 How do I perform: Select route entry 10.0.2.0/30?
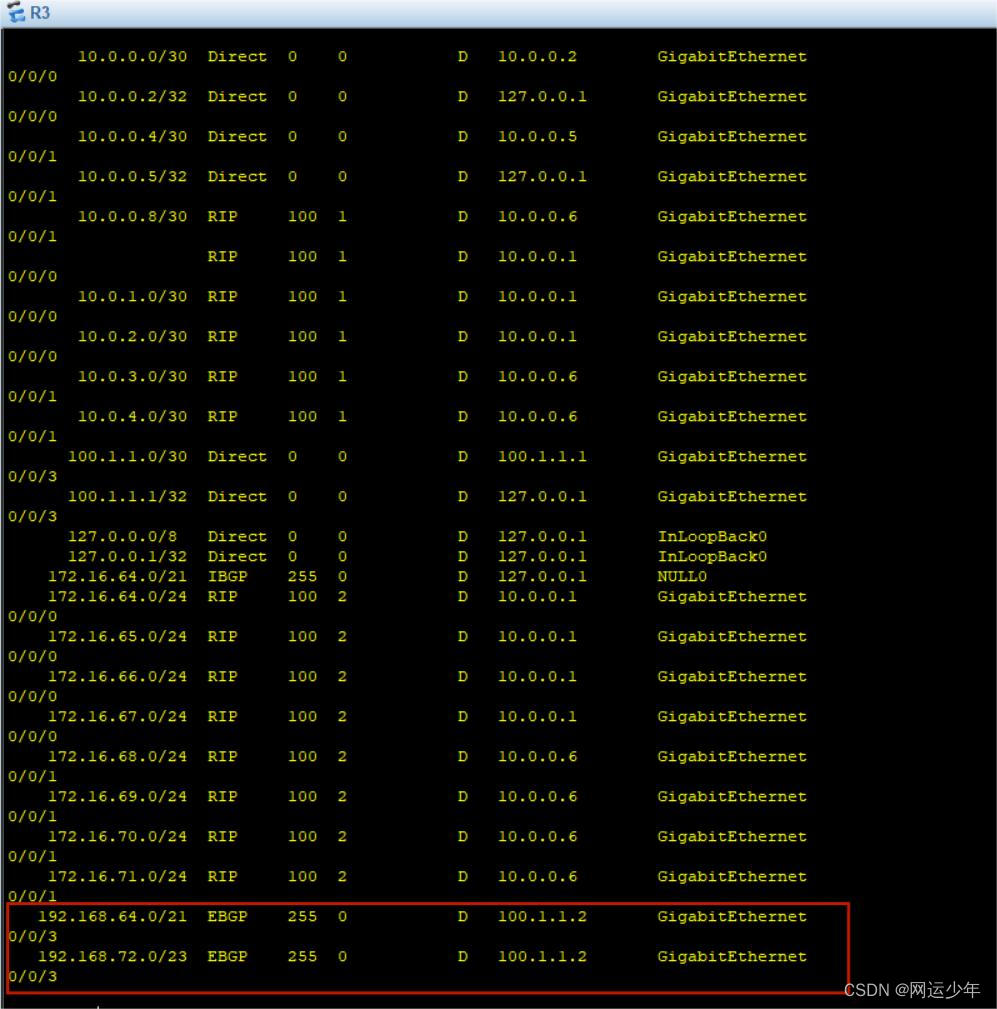(x=133, y=337)
